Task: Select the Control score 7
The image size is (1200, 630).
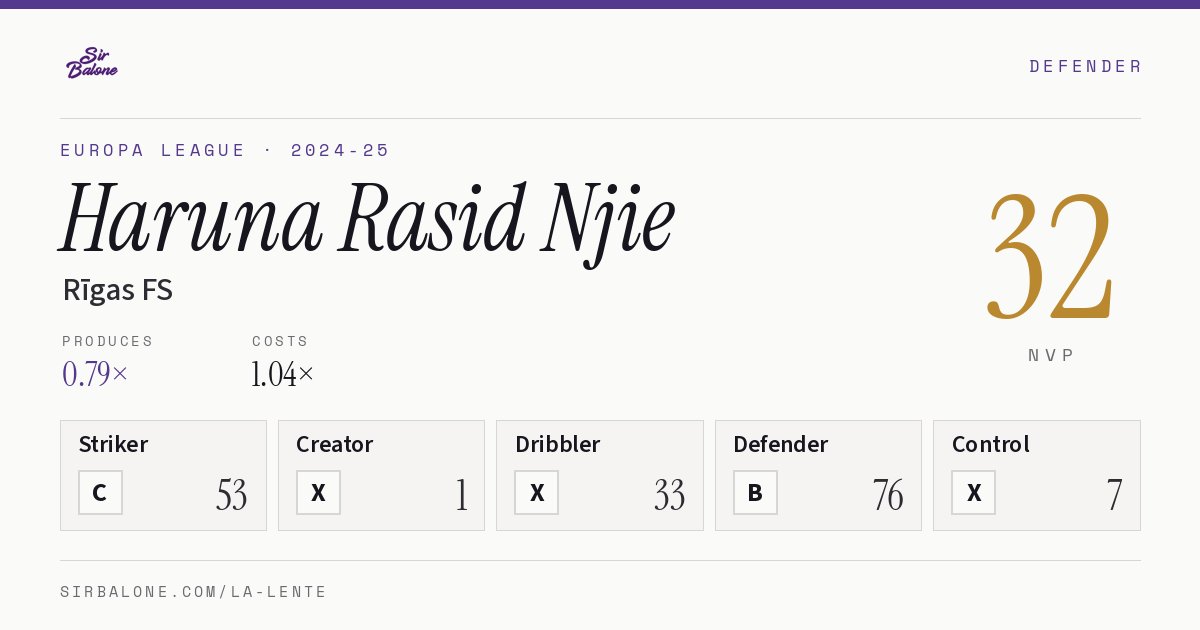Action: [x=1114, y=495]
